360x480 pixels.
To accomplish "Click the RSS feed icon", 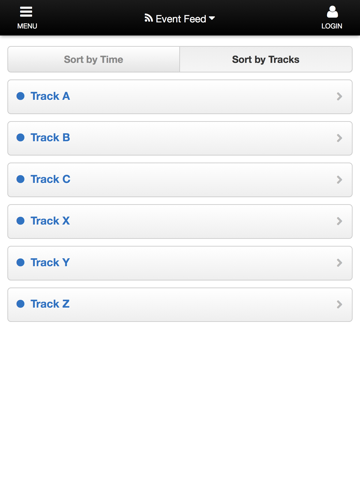I will click(148, 18).
